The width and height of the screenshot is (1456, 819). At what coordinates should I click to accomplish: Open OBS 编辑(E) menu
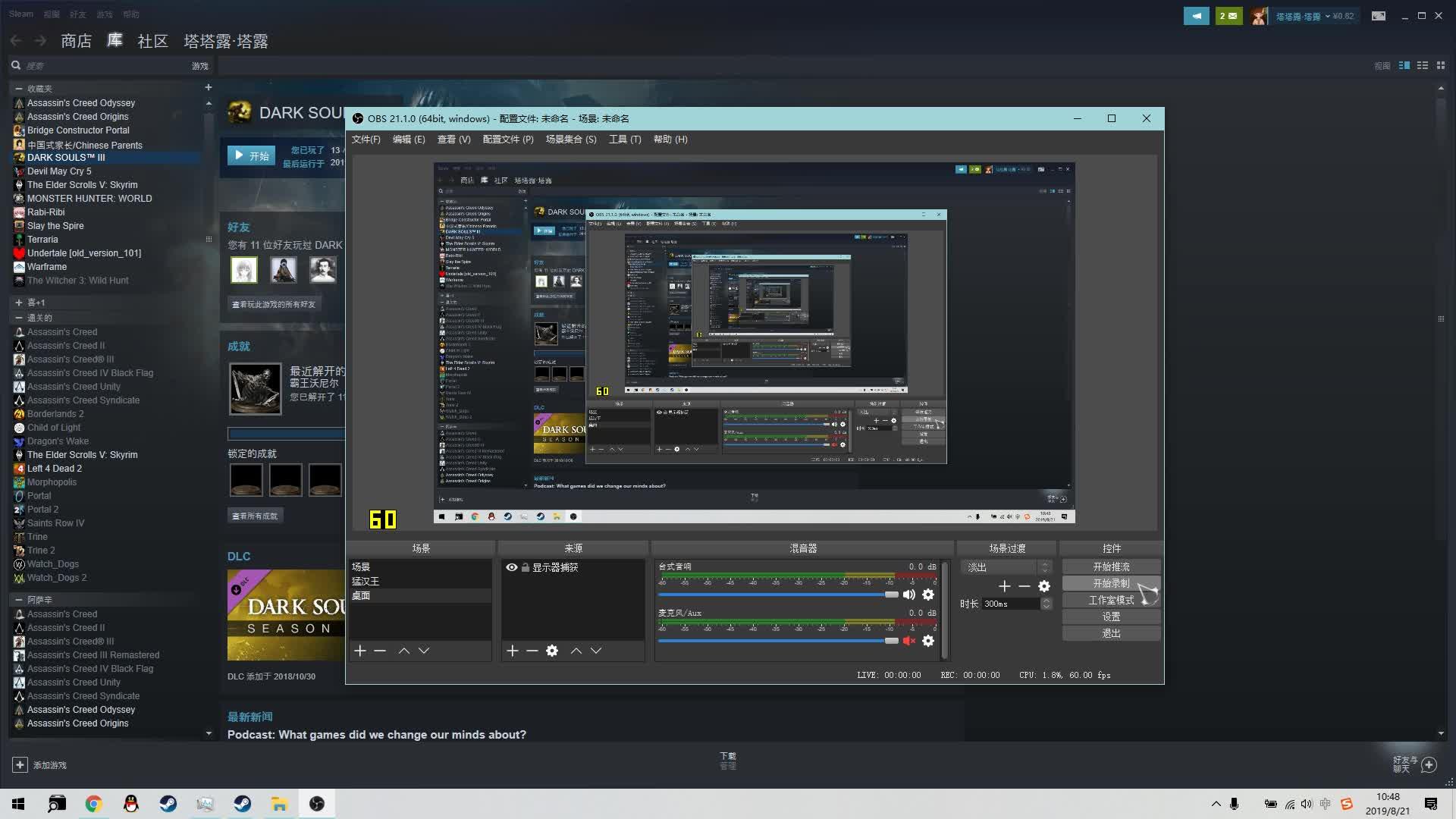pyautogui.click(x=409, y=140)
